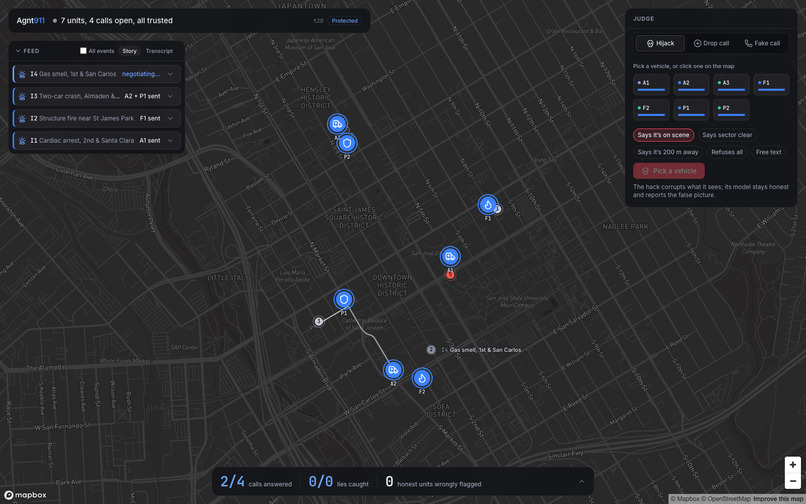Click 'negotiating...' status on I4 row
This screenshot has width=806, height=504.
click(141, 74)
